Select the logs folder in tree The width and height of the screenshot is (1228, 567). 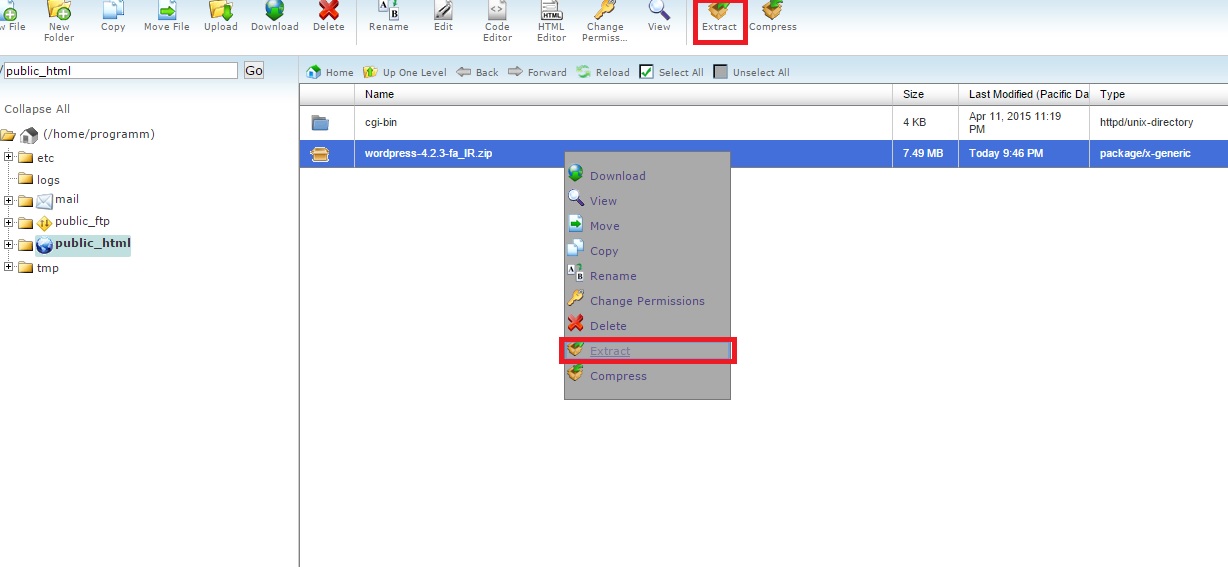pos(48,180)
